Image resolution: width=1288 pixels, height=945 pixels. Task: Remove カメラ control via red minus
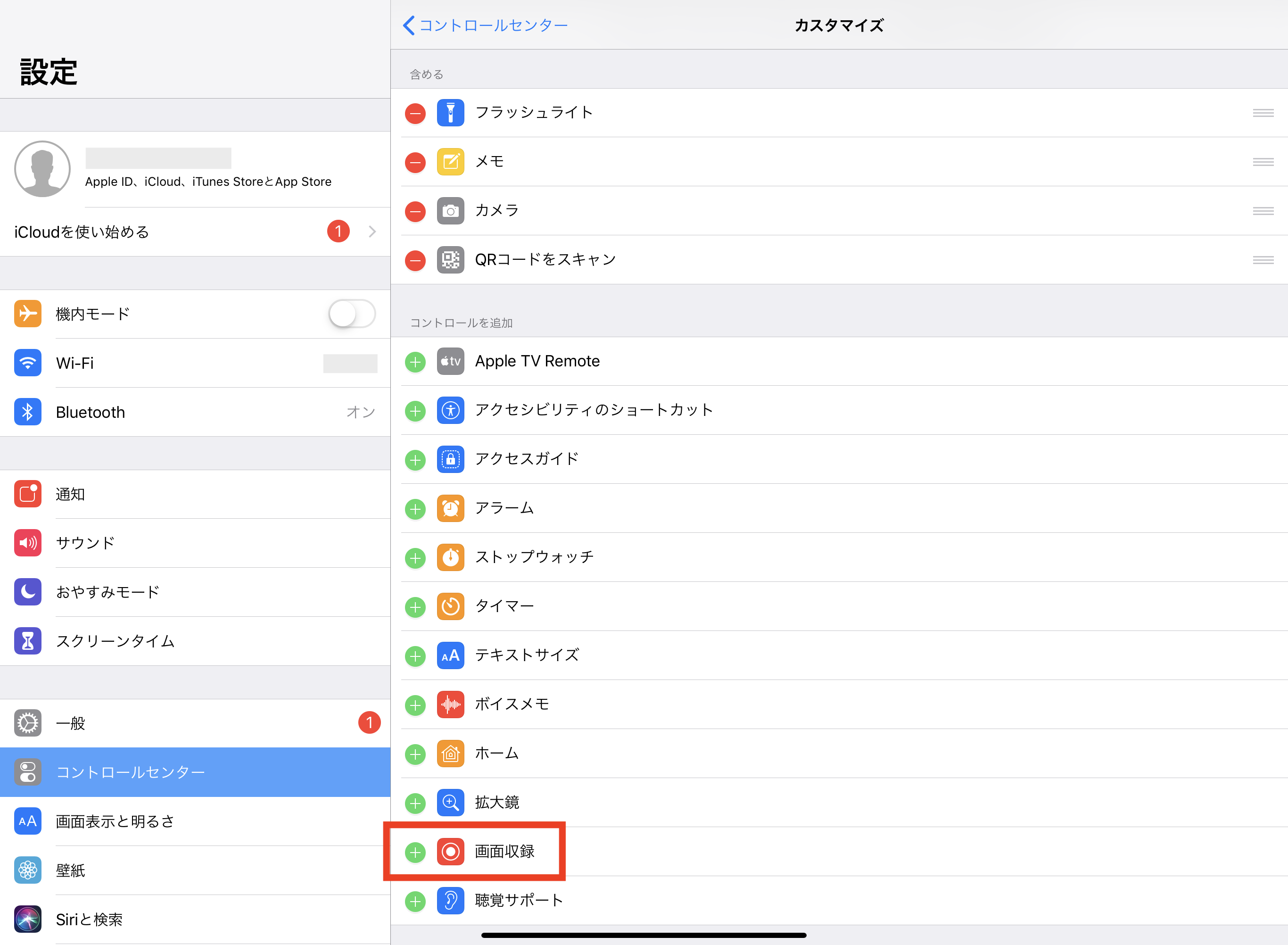[415, 212]
